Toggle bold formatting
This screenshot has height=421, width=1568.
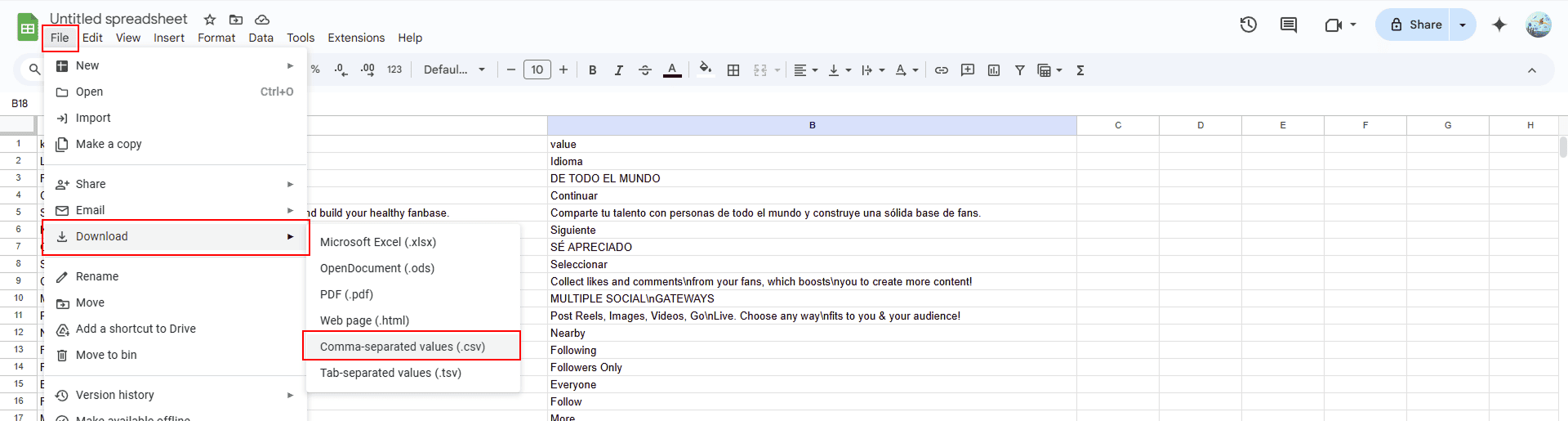593,70
